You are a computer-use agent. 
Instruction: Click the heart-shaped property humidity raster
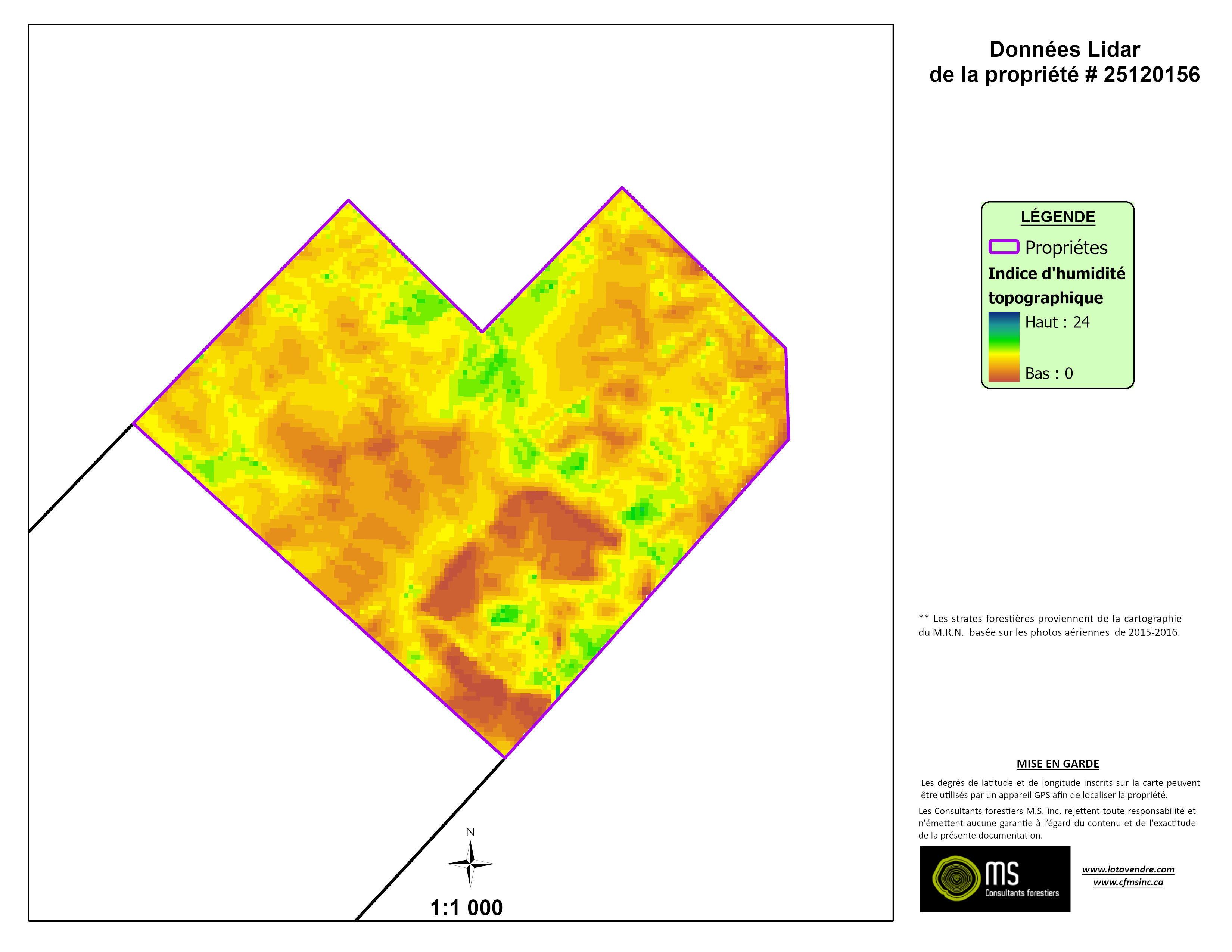click(x=461, y=472)
